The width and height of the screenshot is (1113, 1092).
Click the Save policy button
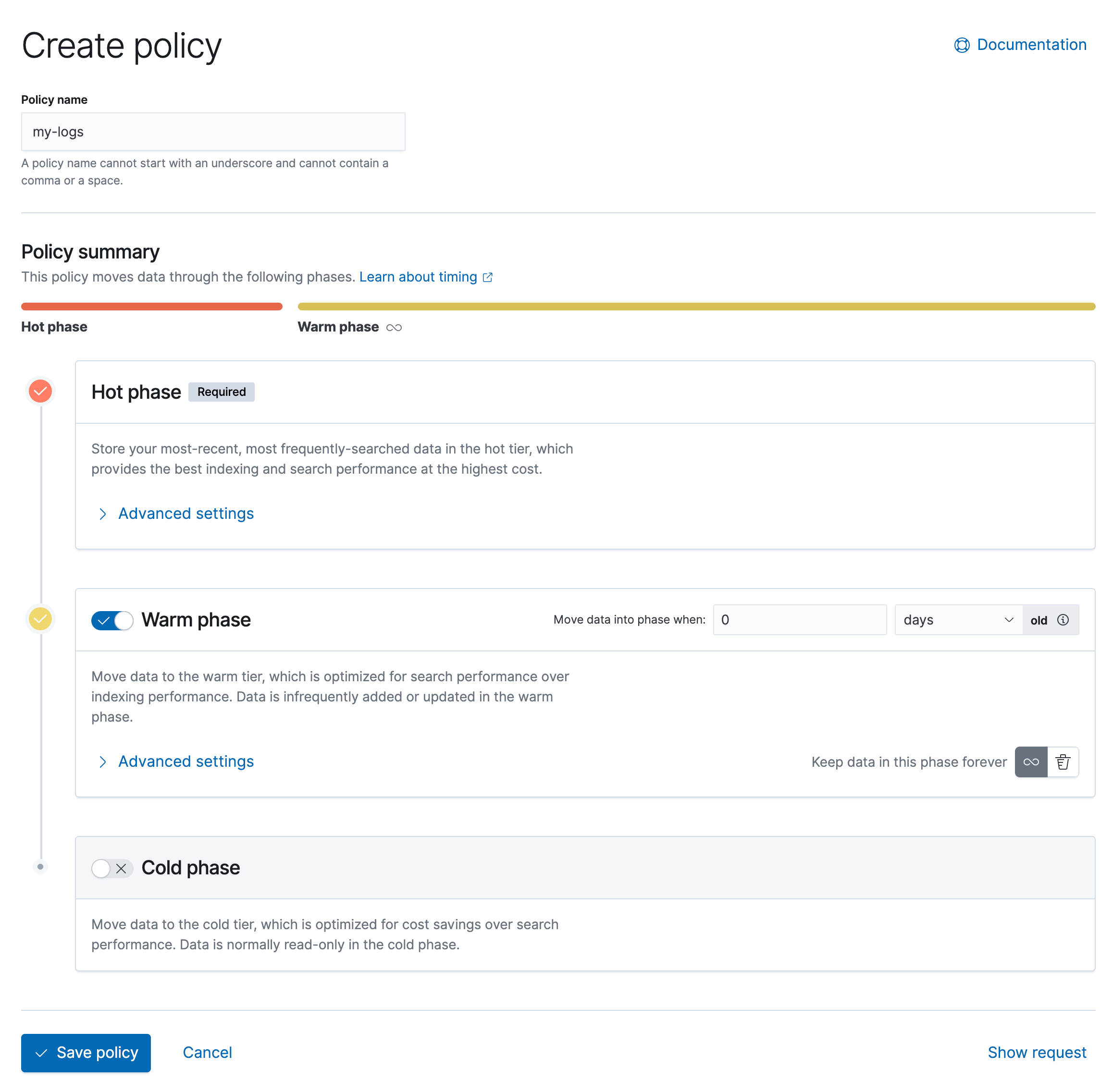pos(86,1053)
